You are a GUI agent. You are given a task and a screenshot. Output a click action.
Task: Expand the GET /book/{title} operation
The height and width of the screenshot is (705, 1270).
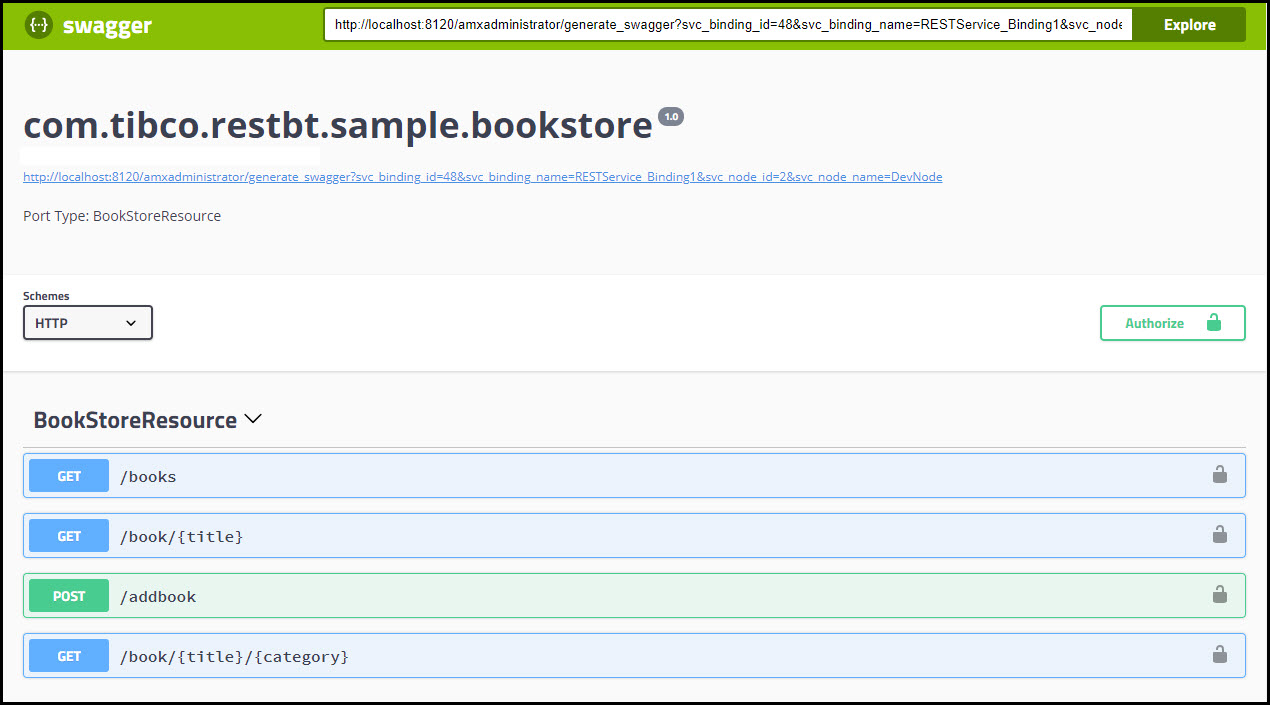(x=600, y=536)
